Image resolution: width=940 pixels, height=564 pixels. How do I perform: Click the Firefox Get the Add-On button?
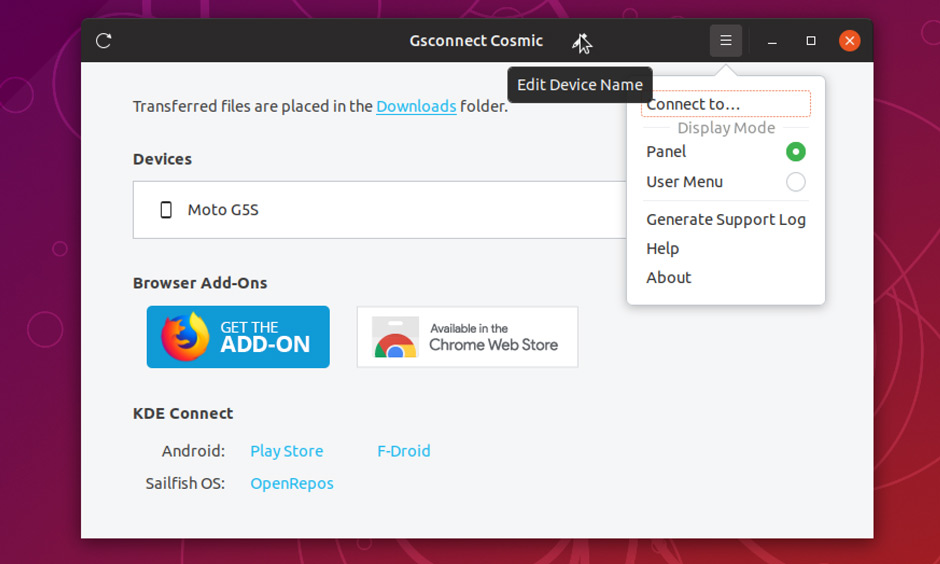[x=238, y=337]
